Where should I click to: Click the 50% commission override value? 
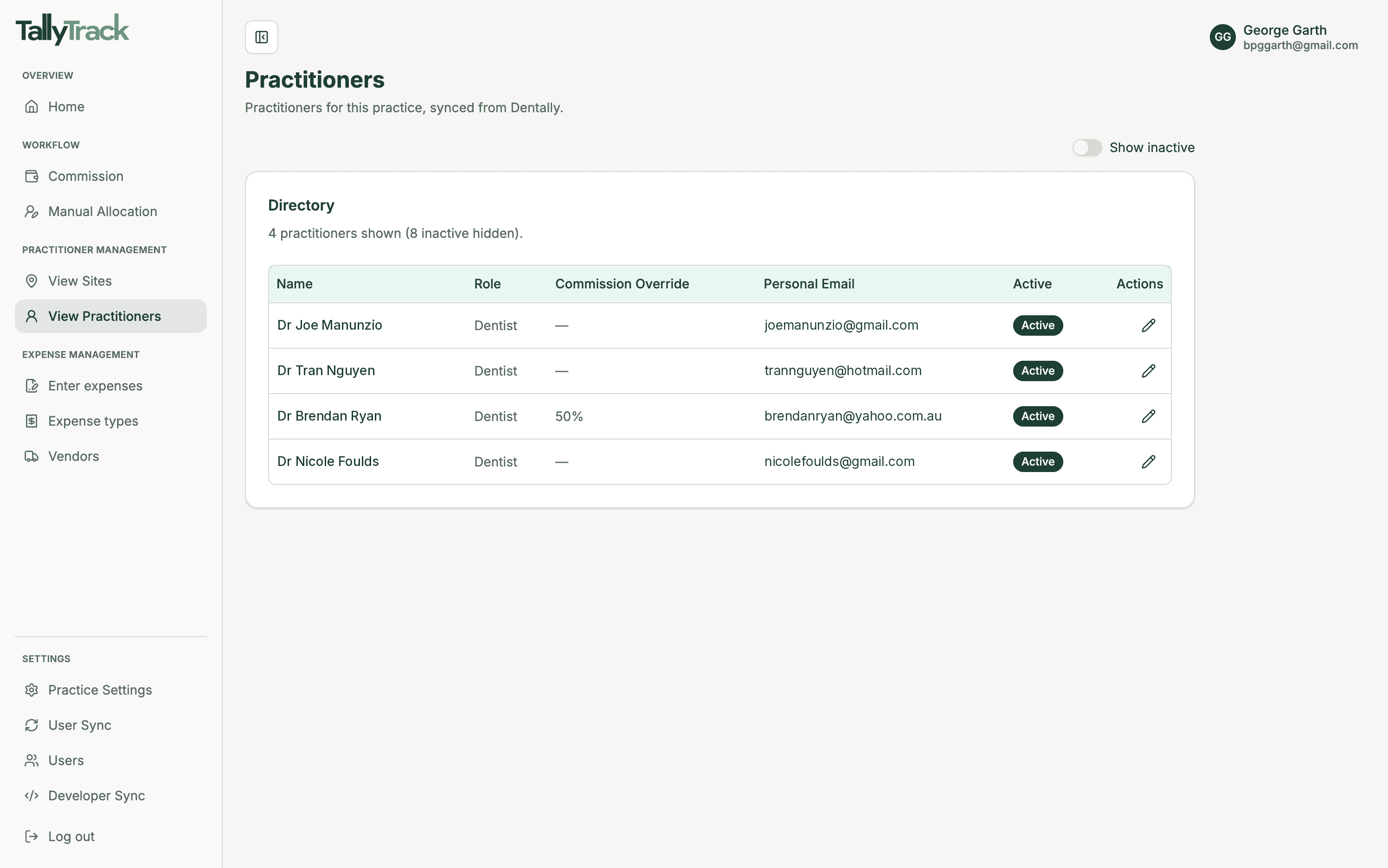point(569,417)
